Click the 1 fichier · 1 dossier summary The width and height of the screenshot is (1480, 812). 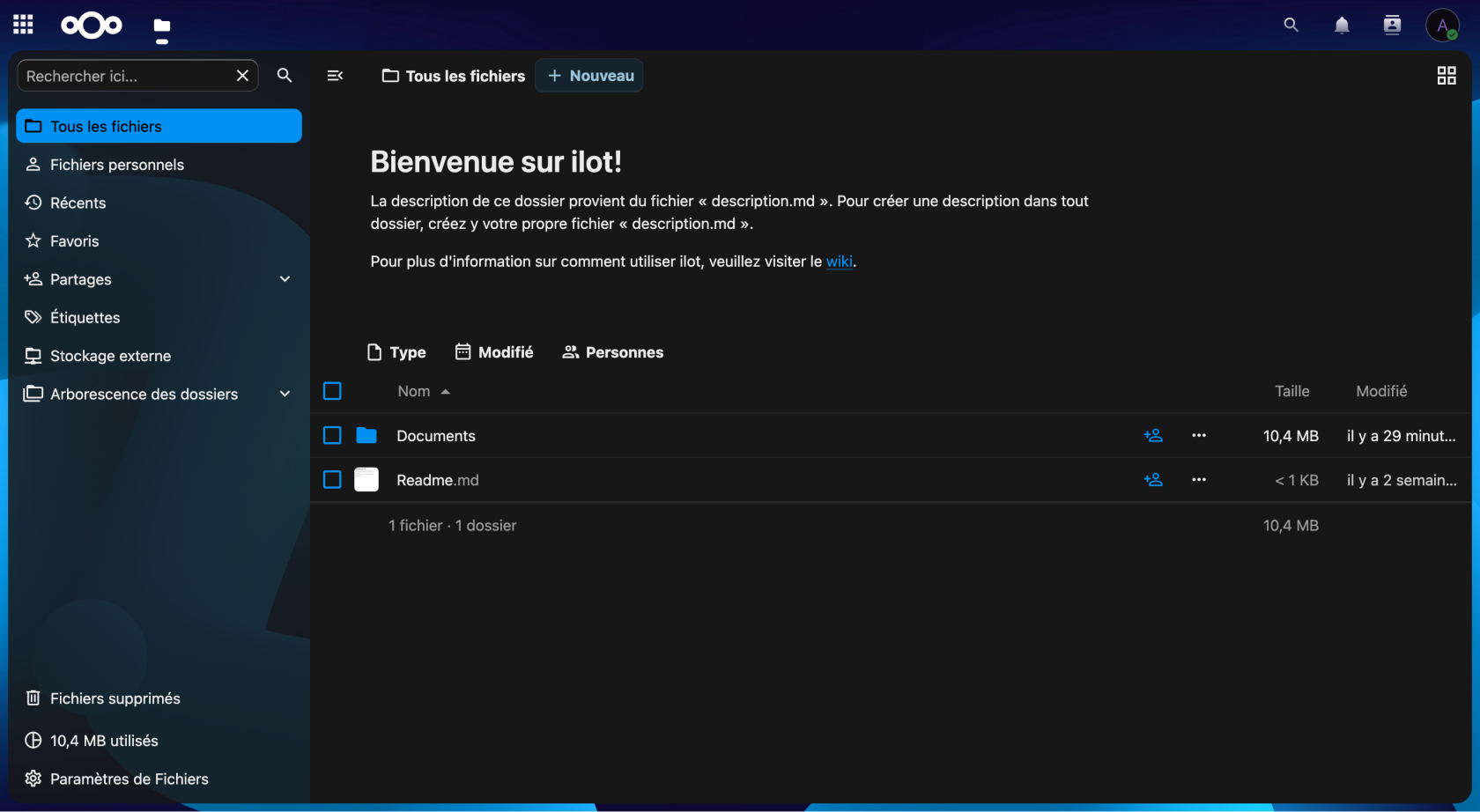pos(453,526)
